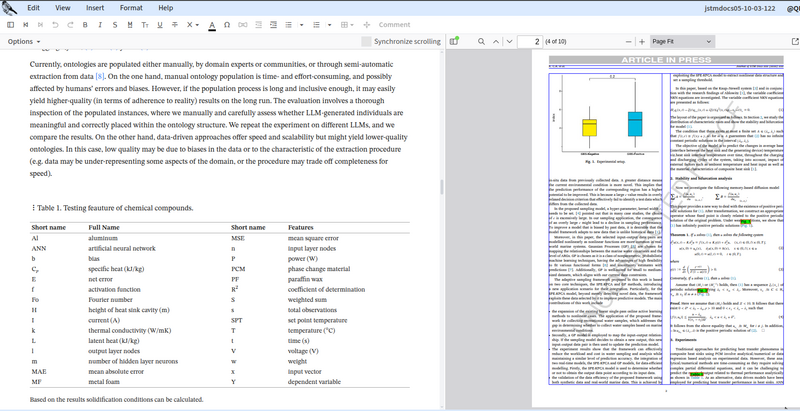Open the insert table dropdown

[347, 24]
